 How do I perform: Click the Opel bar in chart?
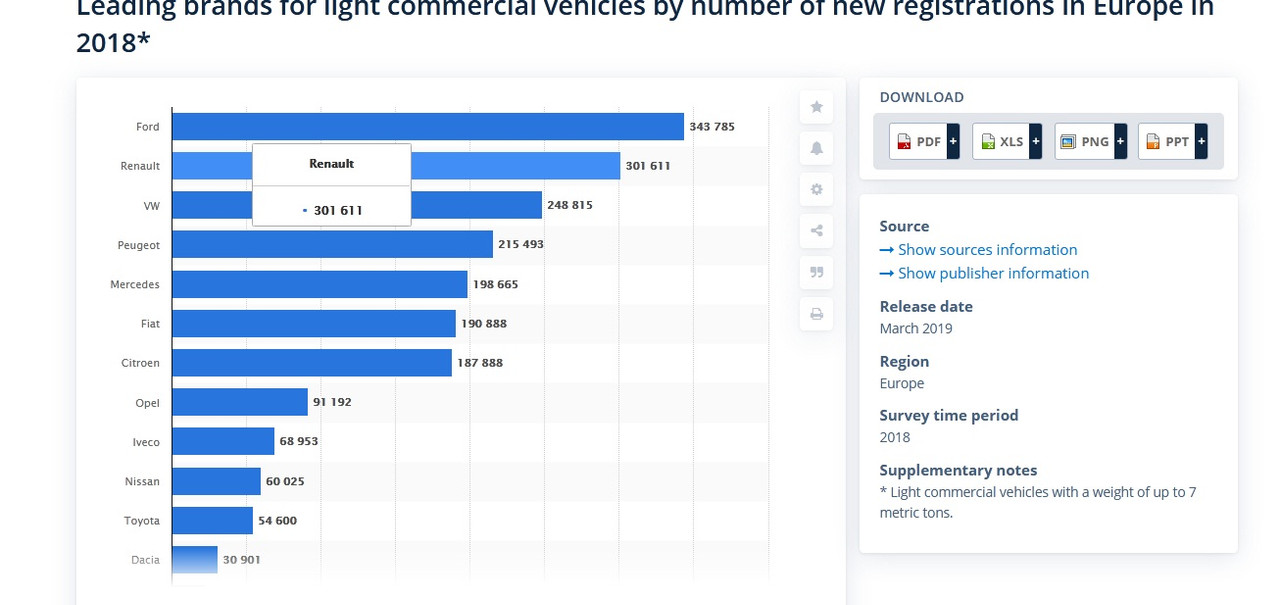click(240, 402)
